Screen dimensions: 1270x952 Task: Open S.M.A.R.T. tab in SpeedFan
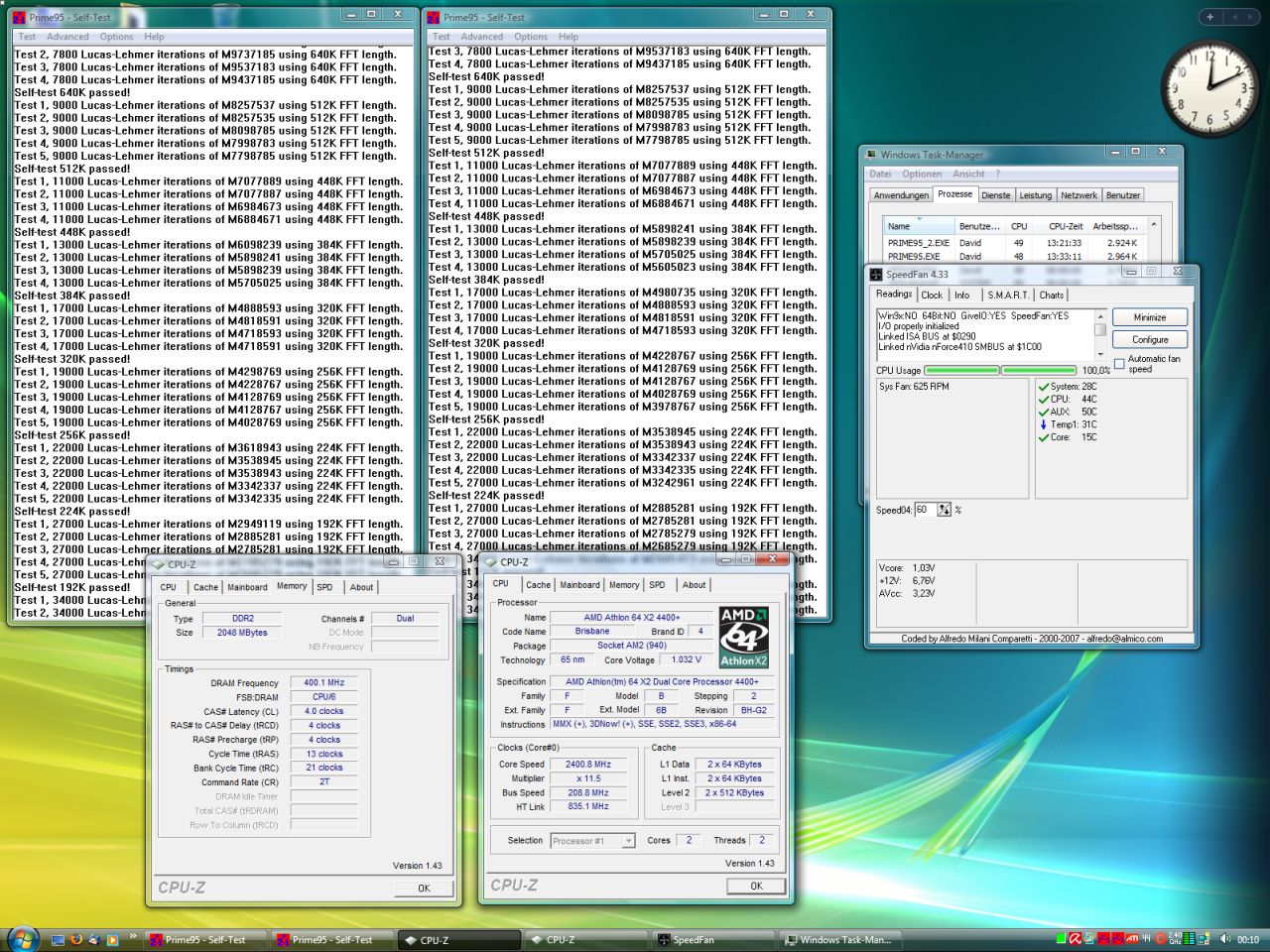click(x=1008, y=295)
